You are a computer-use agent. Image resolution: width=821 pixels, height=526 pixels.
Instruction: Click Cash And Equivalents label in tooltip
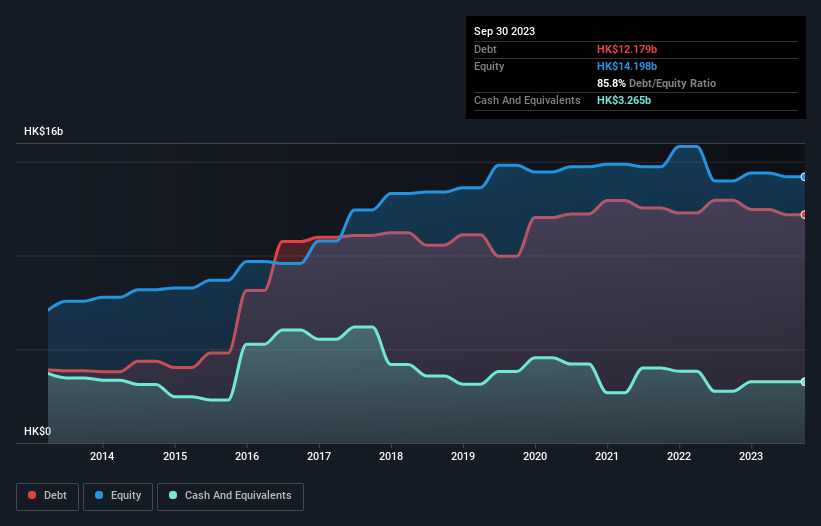[527, 100]
